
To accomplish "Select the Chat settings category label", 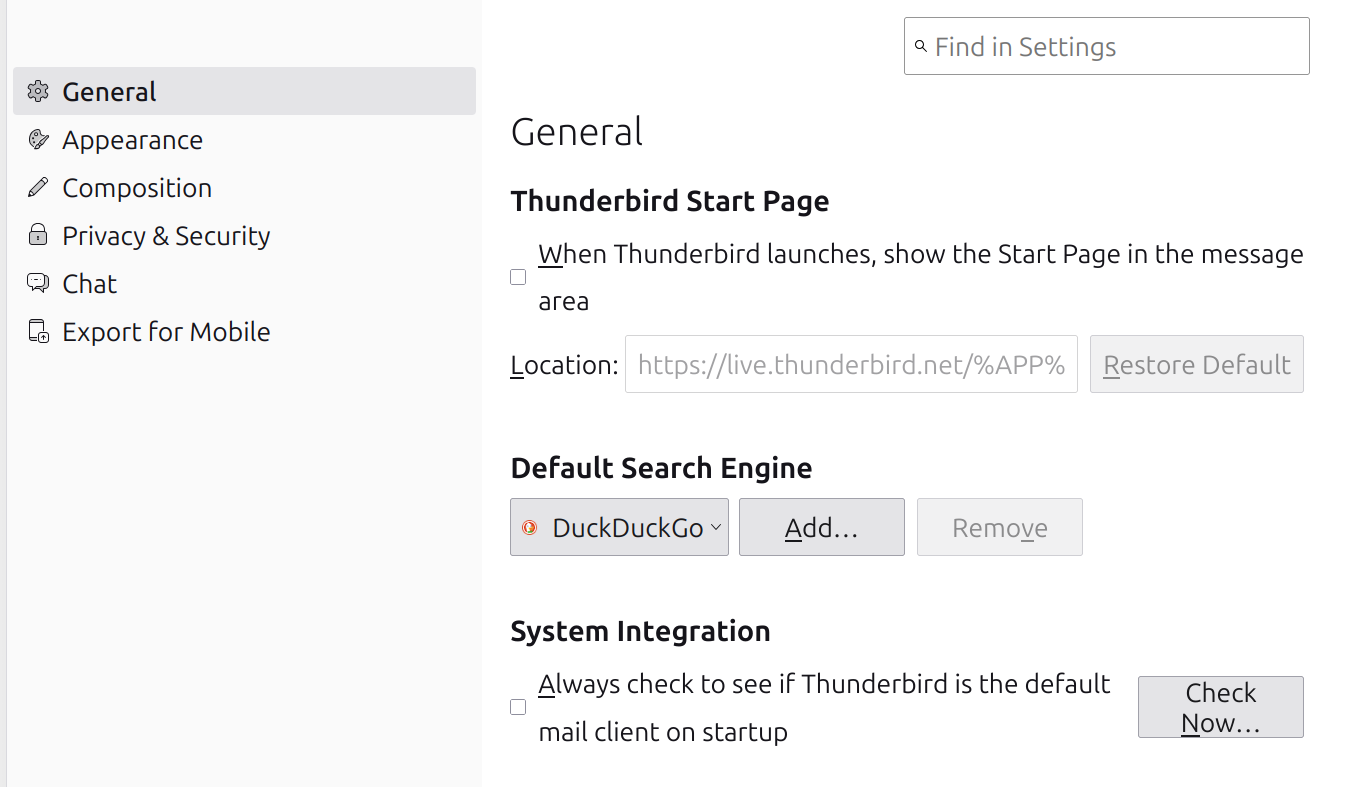I will click(x=89, y=283).
